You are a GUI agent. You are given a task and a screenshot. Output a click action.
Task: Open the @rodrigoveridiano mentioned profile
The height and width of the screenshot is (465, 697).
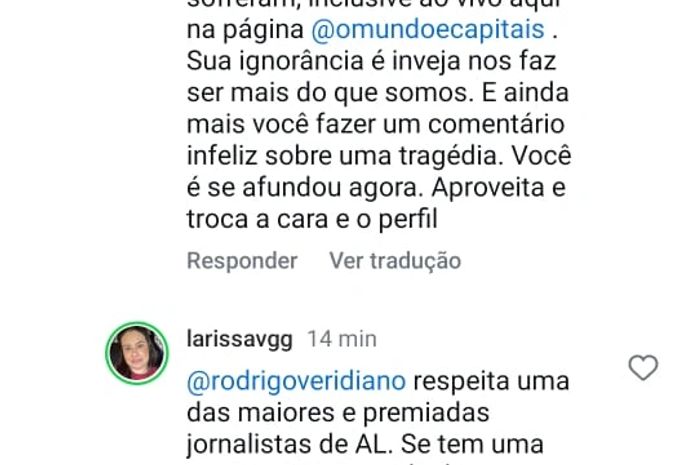(296, 381)
